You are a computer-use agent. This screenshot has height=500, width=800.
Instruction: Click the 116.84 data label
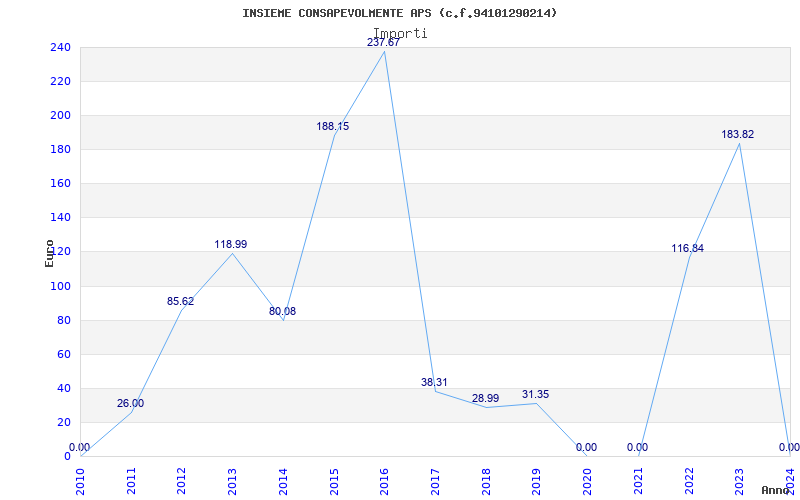click(x=687, y=248)
